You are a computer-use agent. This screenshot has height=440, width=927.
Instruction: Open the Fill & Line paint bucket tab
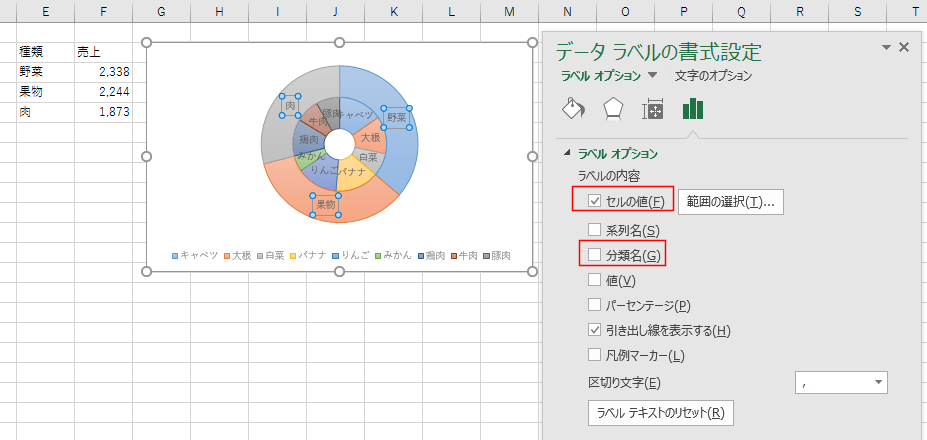[x=574, y=108]
